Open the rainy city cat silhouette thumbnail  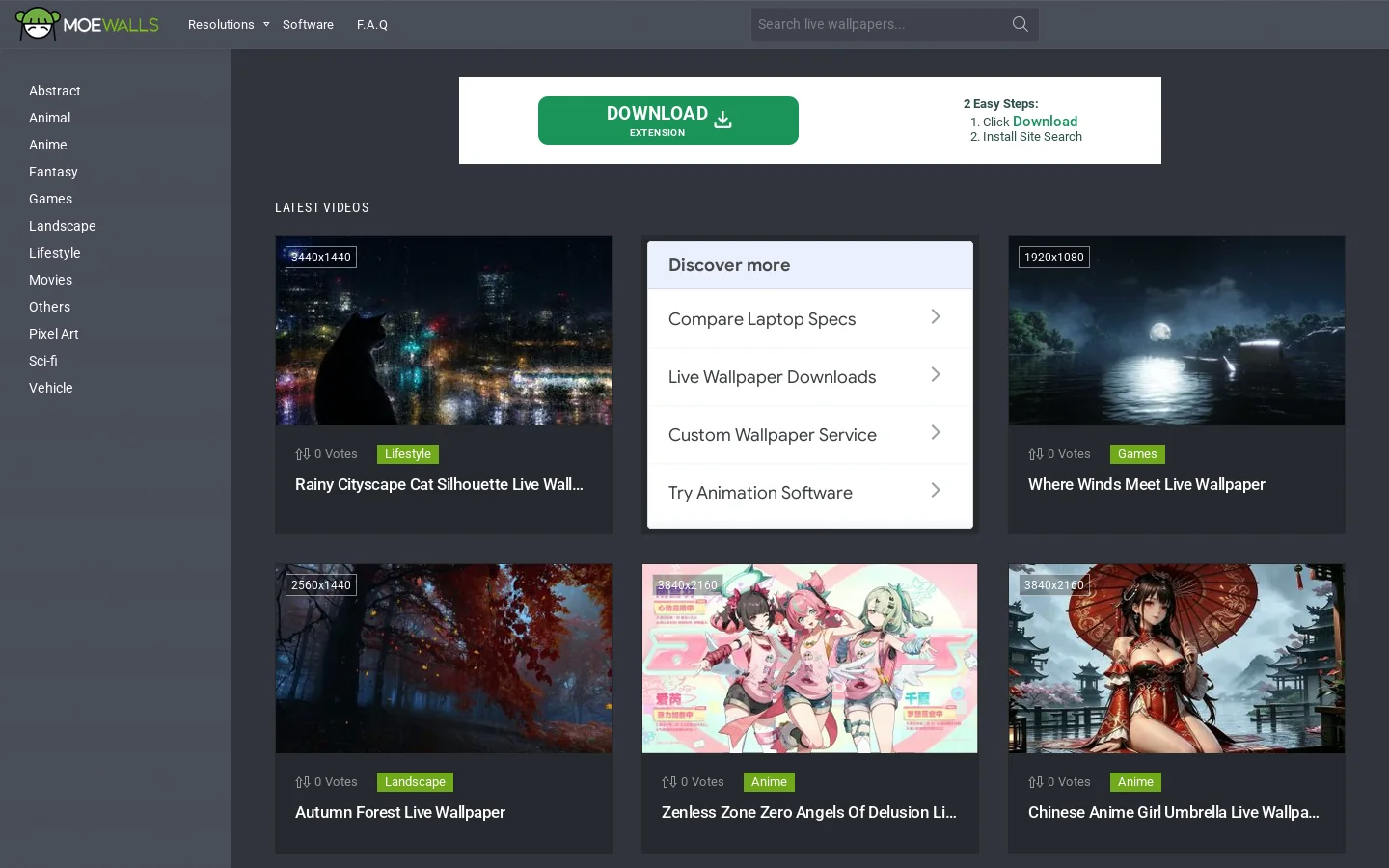click(444, 331)
